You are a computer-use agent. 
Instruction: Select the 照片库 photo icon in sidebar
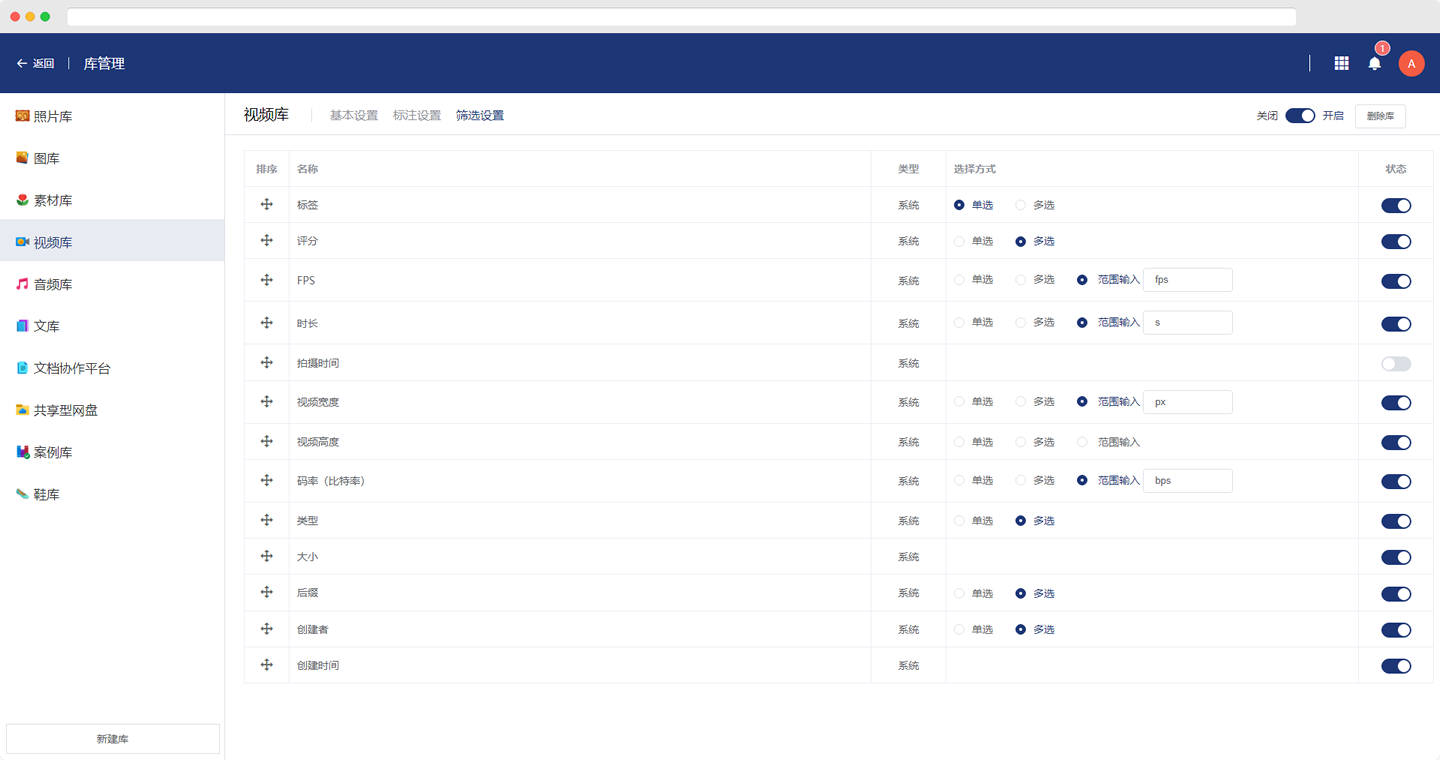tap(22, 116)
